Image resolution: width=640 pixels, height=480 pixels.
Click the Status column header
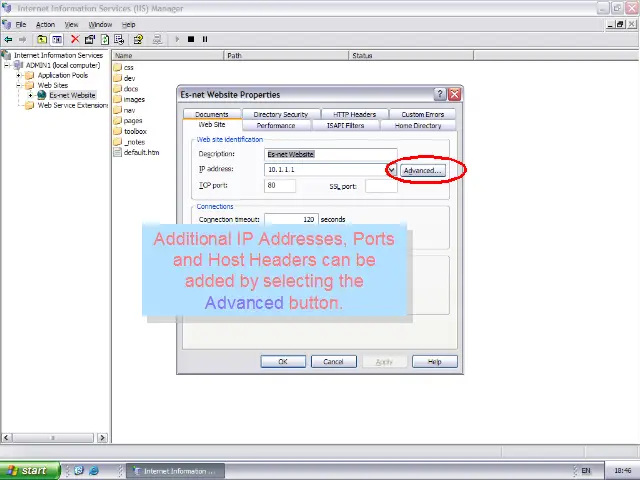[411, 56]
